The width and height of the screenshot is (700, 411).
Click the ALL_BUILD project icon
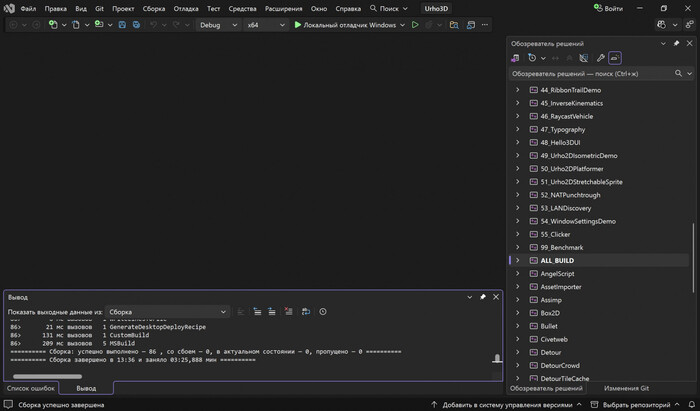[532, 260]
